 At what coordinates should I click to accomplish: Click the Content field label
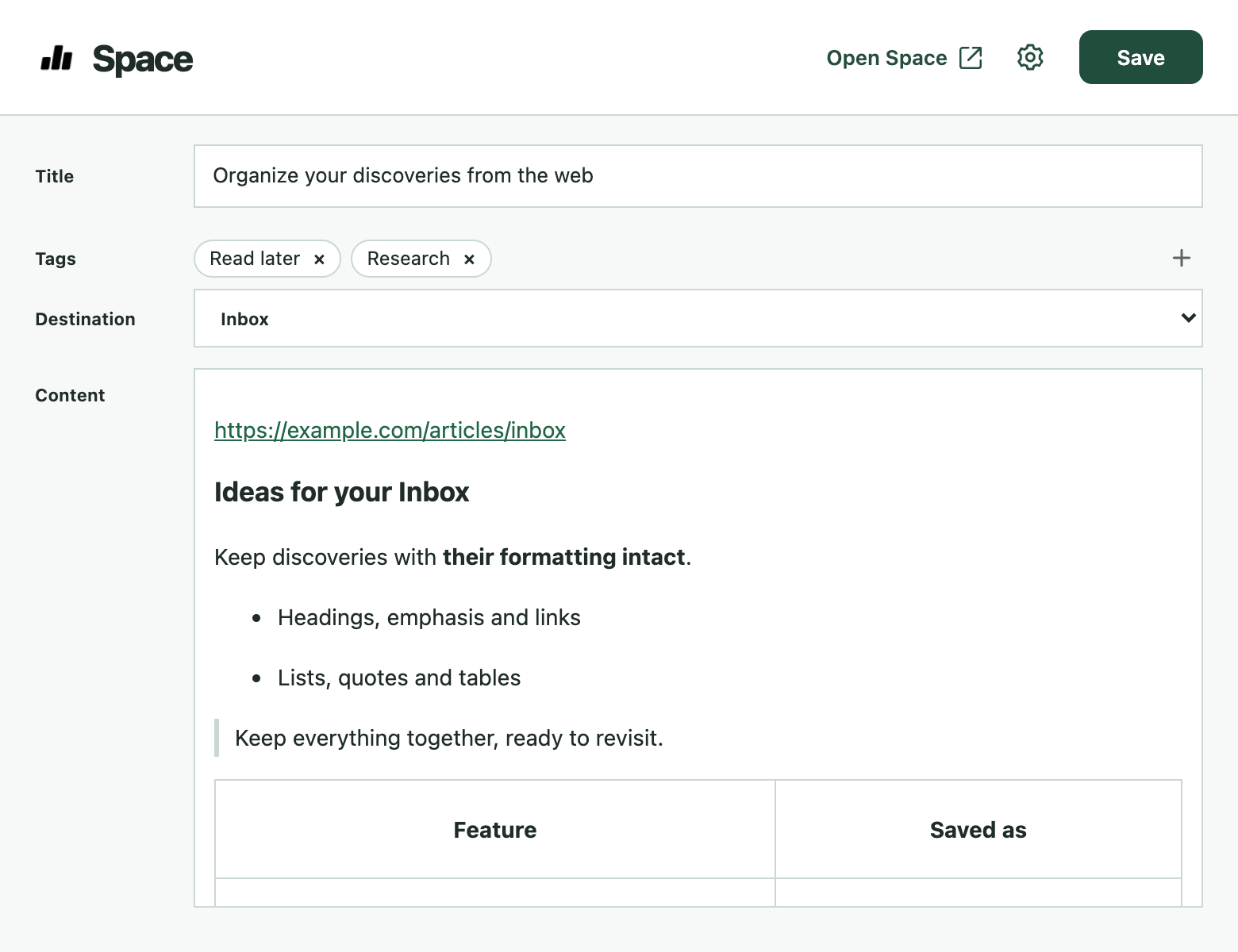(70, 395)
